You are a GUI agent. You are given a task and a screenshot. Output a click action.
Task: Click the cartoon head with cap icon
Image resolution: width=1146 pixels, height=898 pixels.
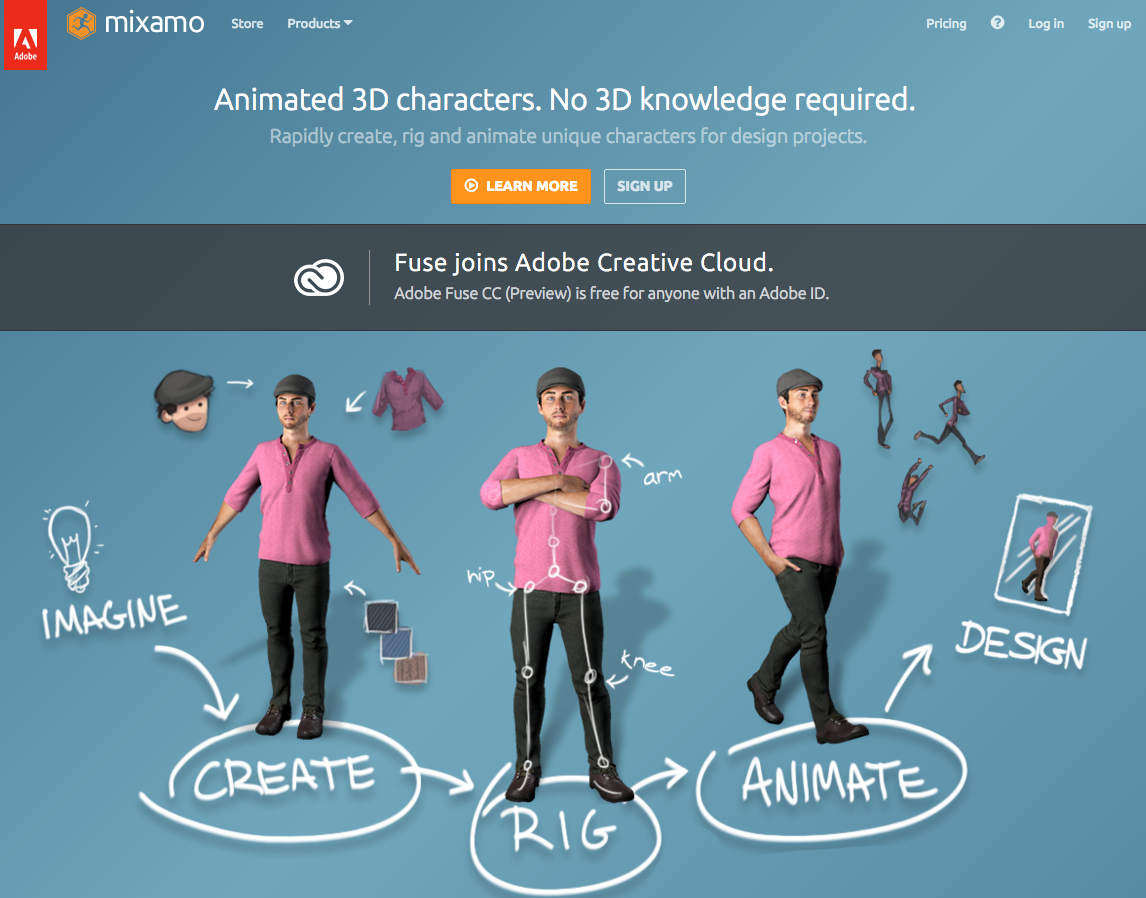pyautogui.click(x=183, y=401)
